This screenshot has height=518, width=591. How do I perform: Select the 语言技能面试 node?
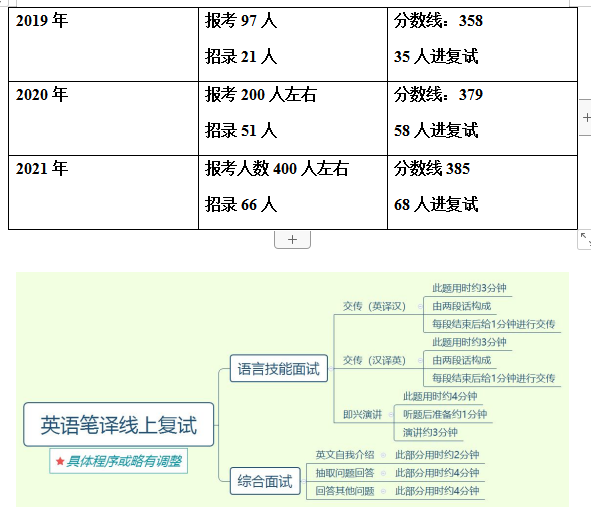point(279,368)
